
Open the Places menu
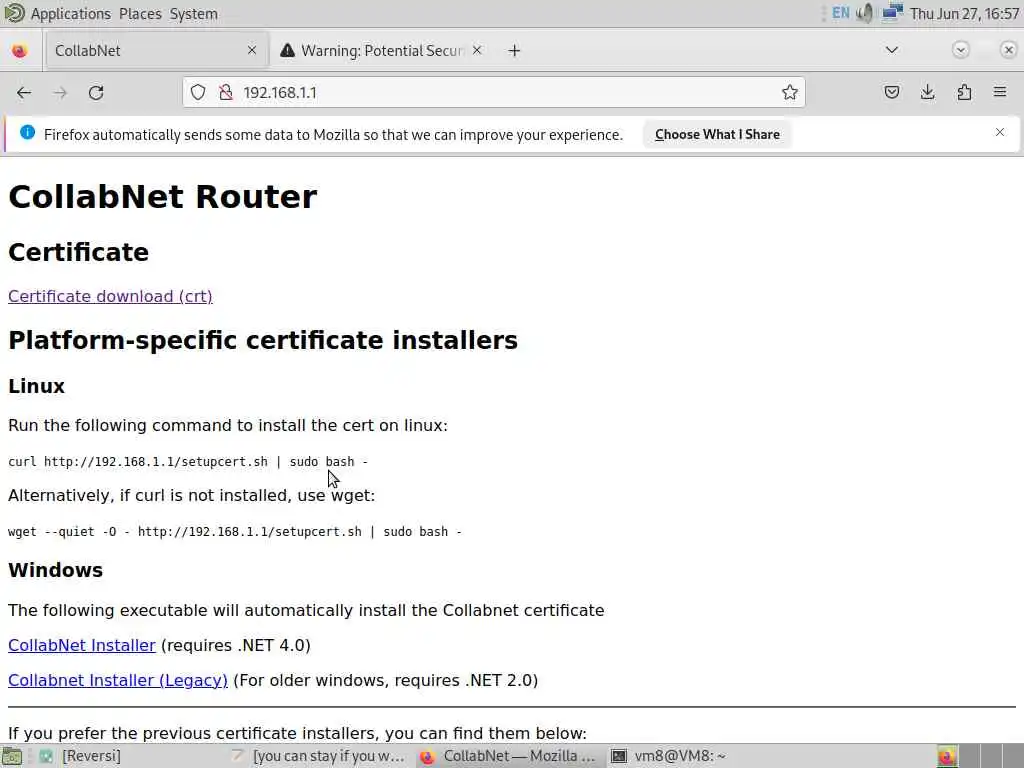(x=140, y=14)
